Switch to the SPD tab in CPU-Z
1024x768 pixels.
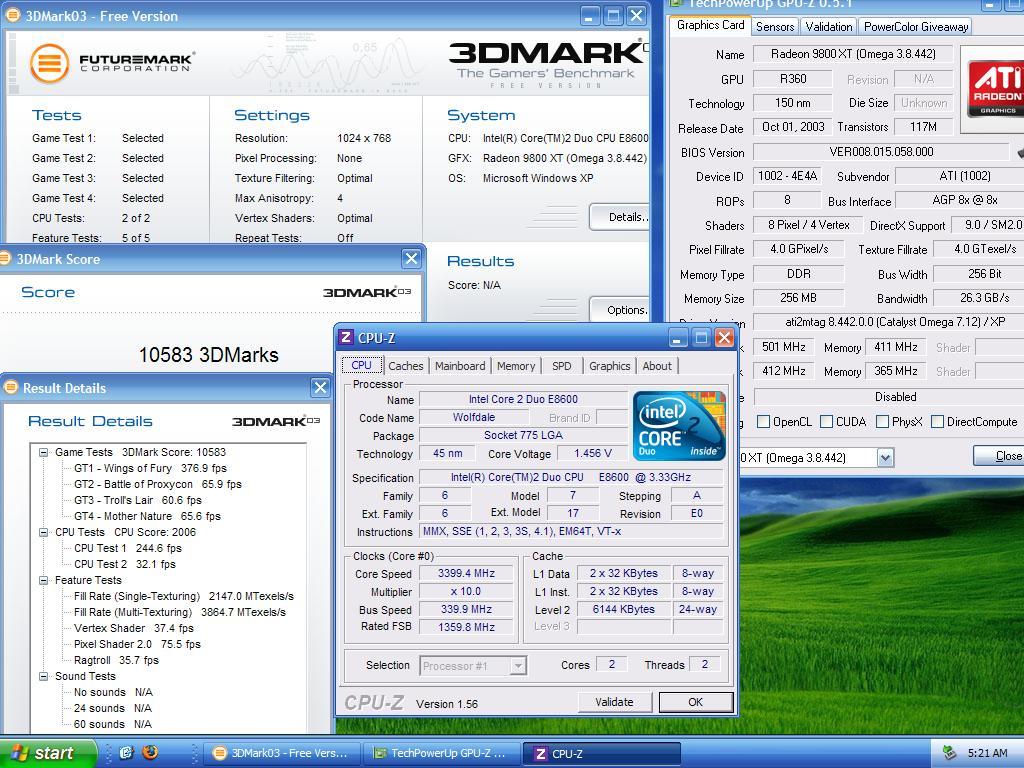pyautogui.click(x=562, y=366)
